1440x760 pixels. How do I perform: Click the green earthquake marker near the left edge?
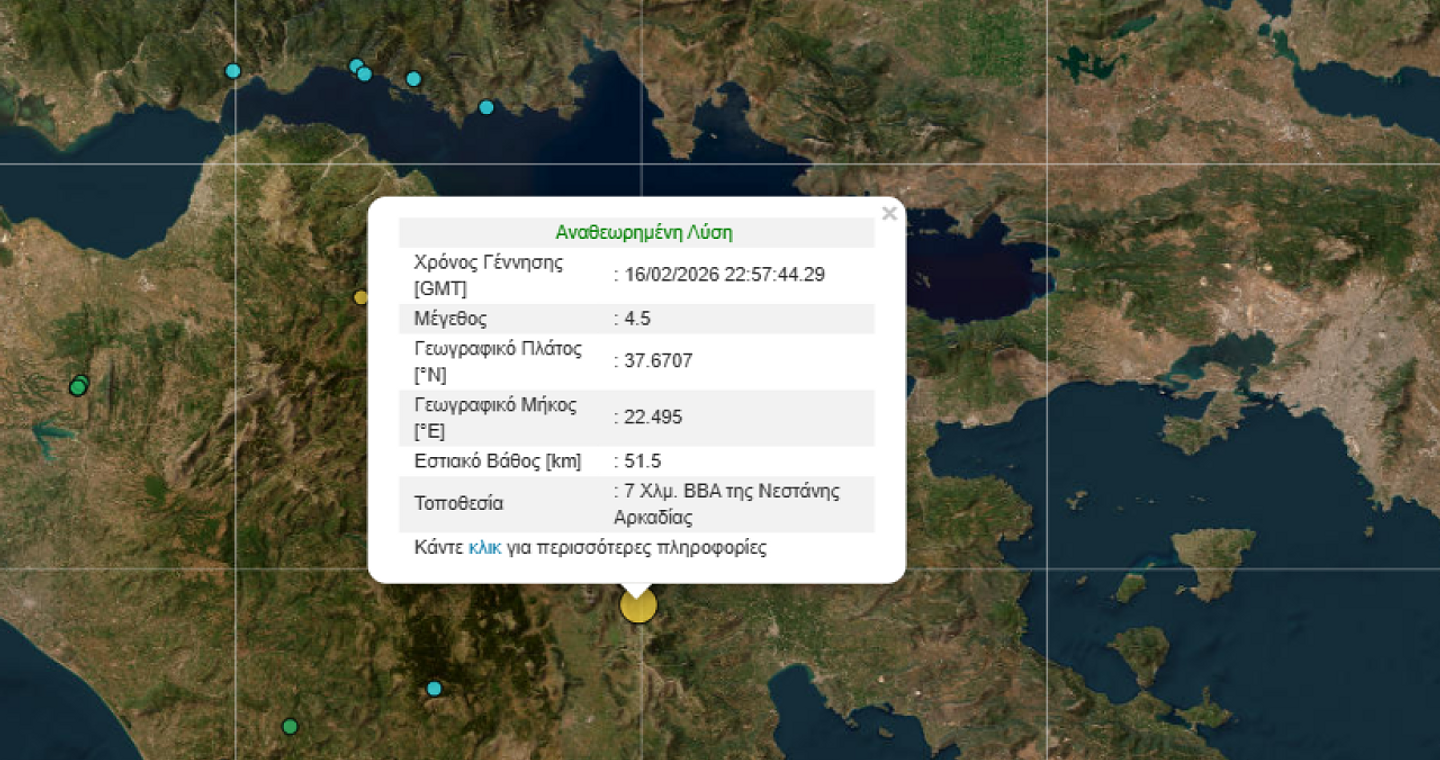click(x=78, y=386)
